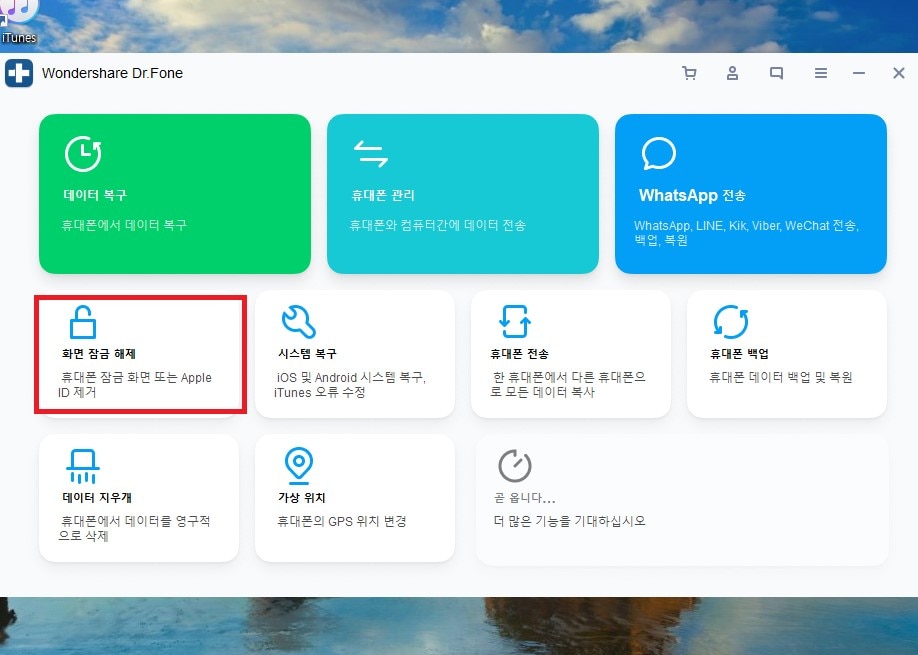Click the iOS 및 Android 시스템 복구 description

350,385
